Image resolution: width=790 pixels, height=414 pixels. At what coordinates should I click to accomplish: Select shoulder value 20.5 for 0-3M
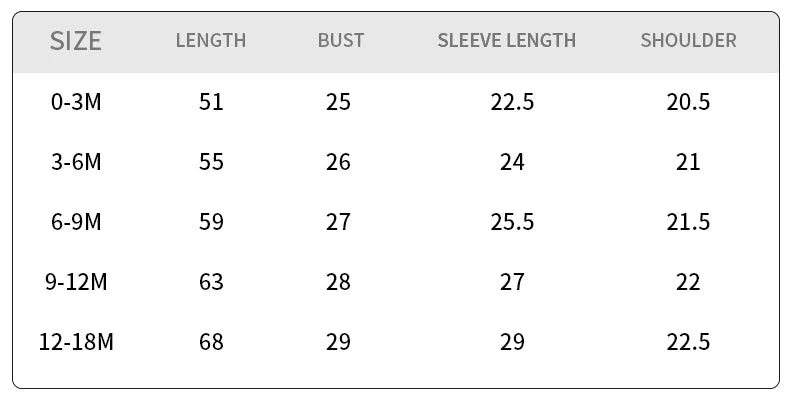click(688, 102)
